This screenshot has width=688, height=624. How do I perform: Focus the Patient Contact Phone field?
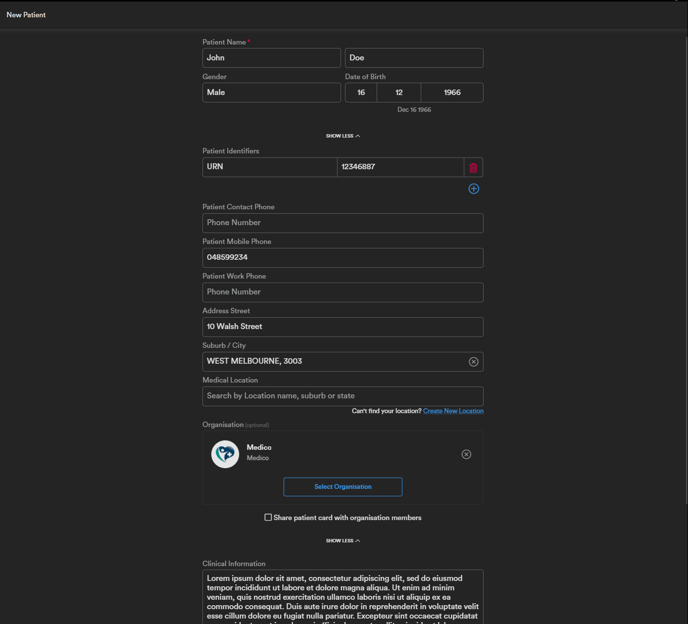(343, 223)
